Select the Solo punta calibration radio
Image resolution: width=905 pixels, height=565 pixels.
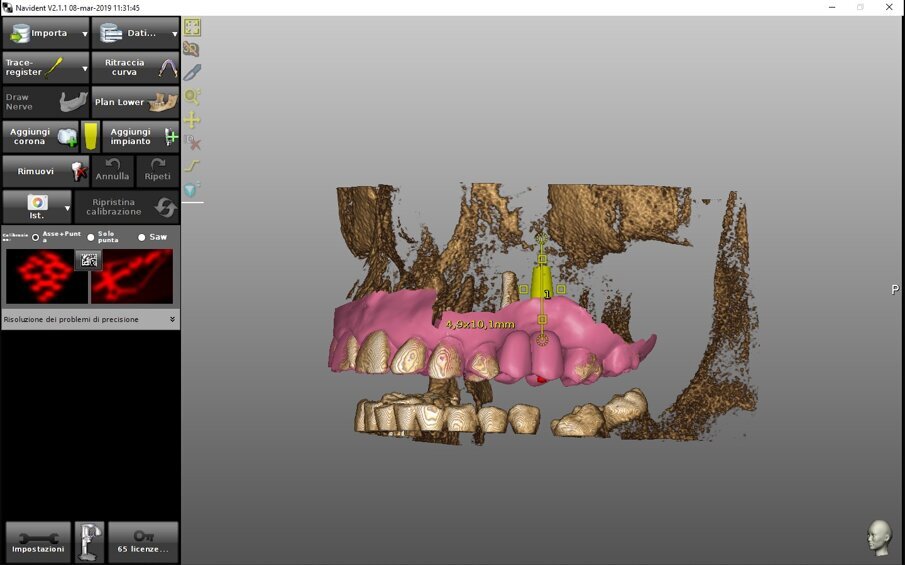pyautogui.click(x=91, y=237)
